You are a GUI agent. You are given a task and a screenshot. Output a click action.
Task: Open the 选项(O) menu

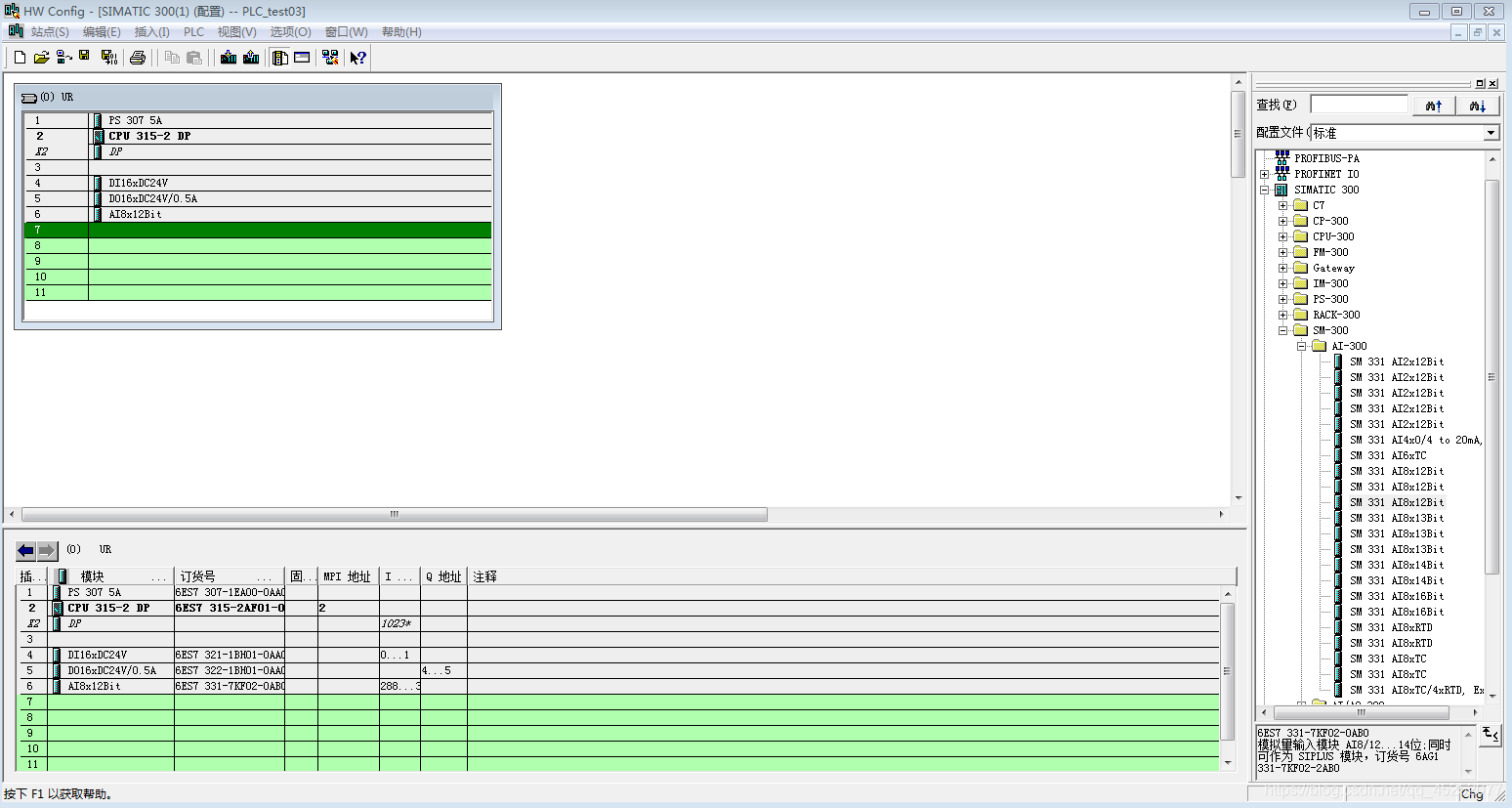pos(290,32)
